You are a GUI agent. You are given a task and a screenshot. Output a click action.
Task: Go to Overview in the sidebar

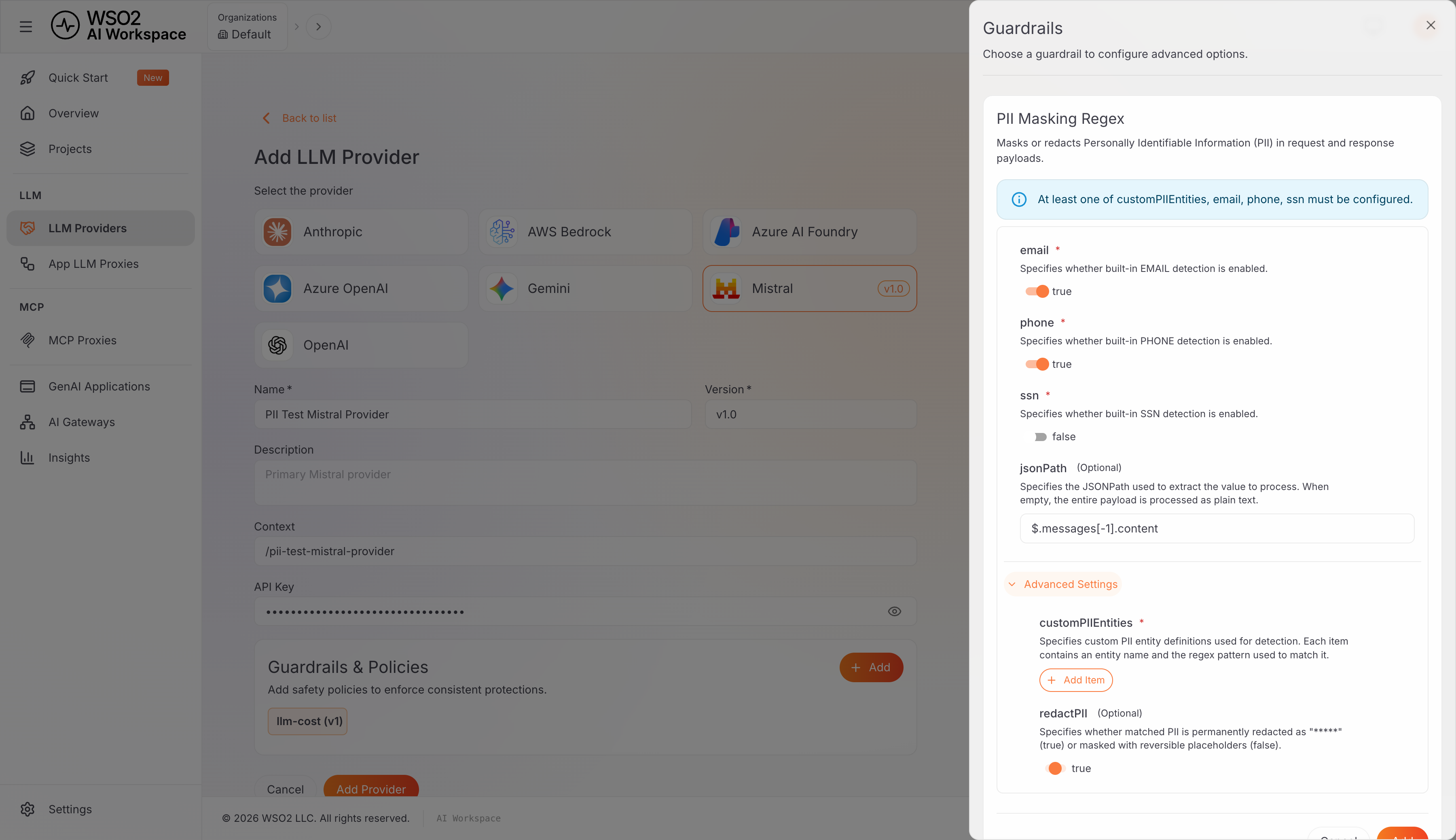[x=100, y=113]
